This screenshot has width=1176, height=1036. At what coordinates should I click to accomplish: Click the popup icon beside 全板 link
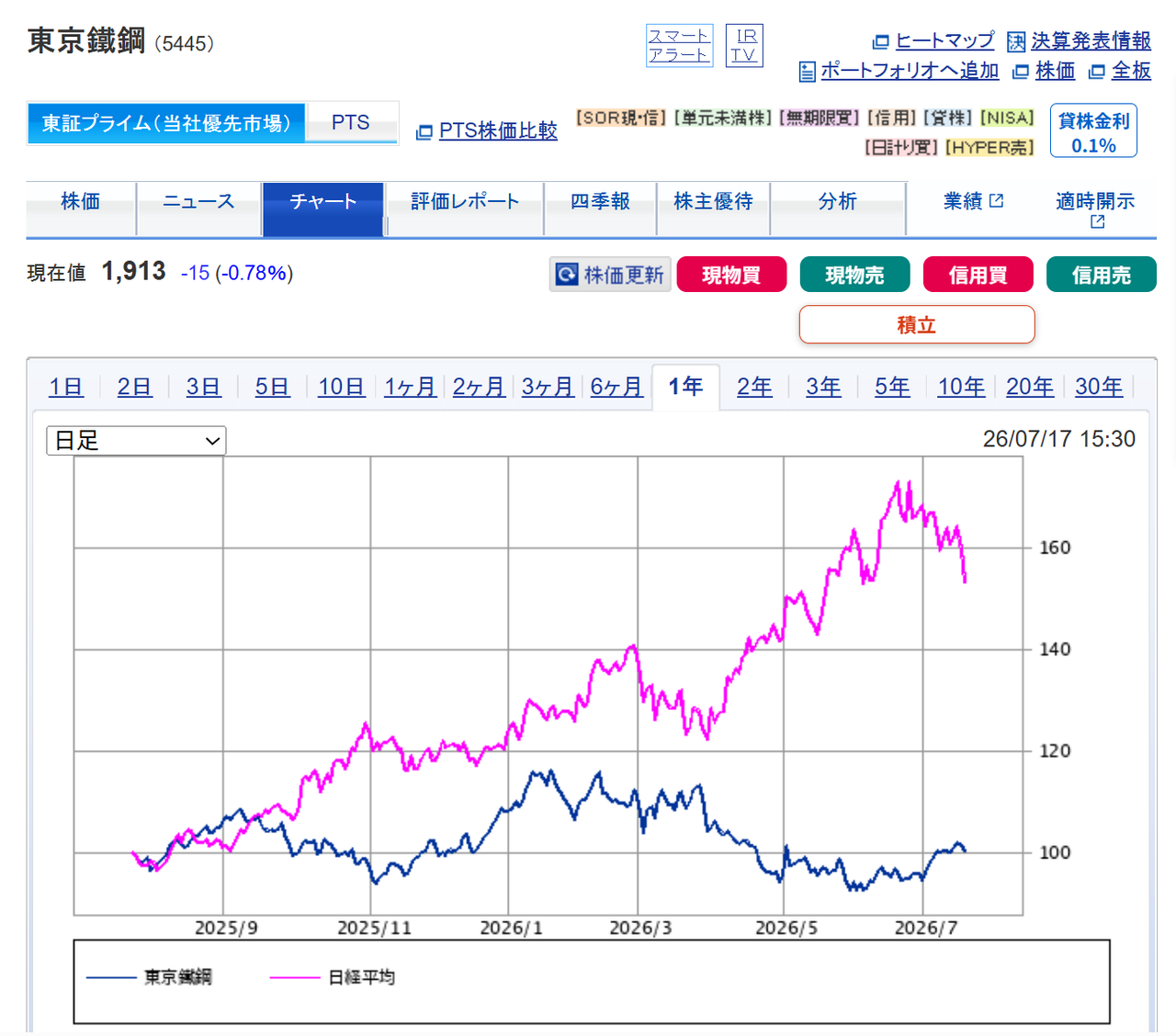click(1096, 72)
